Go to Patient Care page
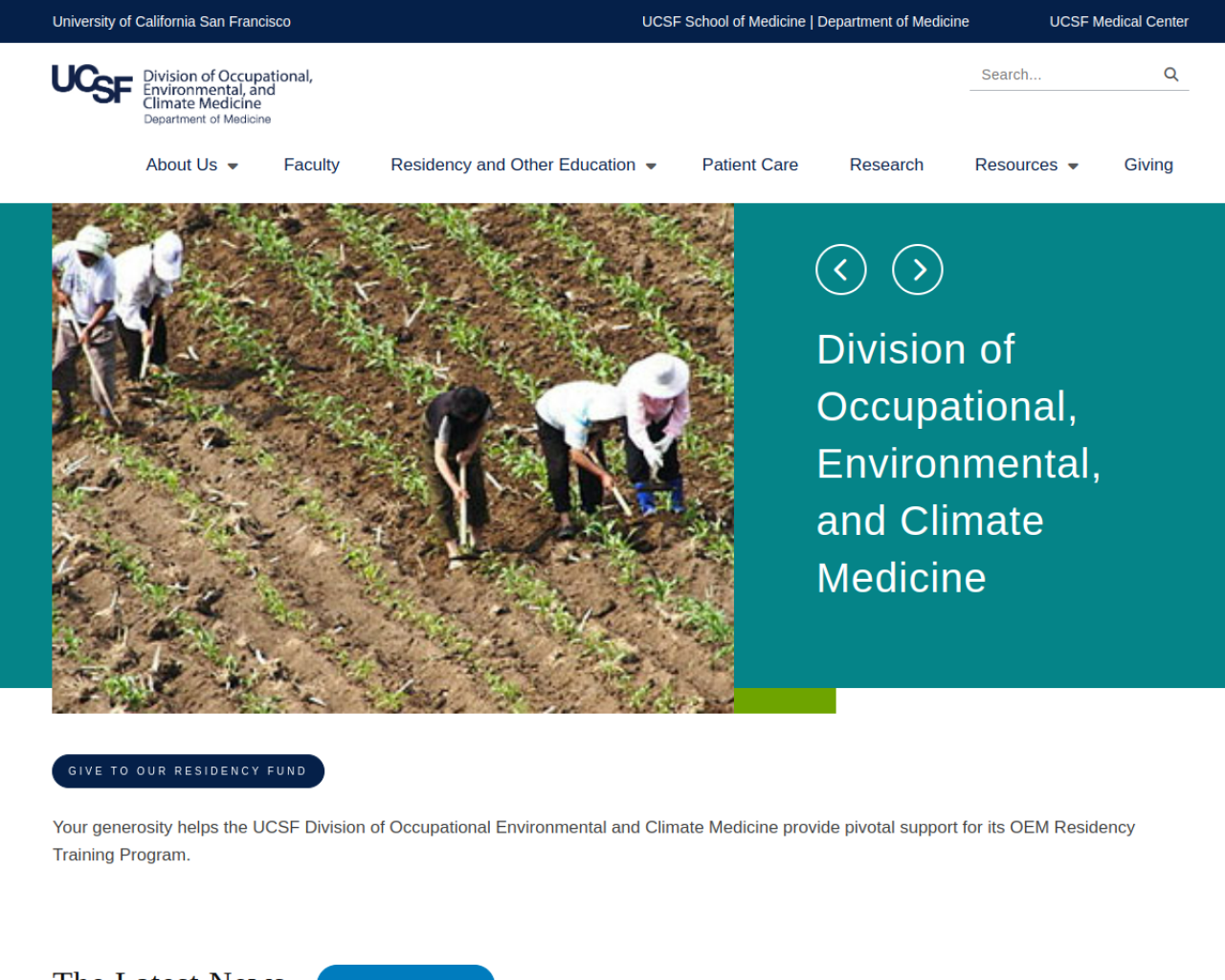The height and width of the screenshot is (980, 1225). [x=750, y=165]
